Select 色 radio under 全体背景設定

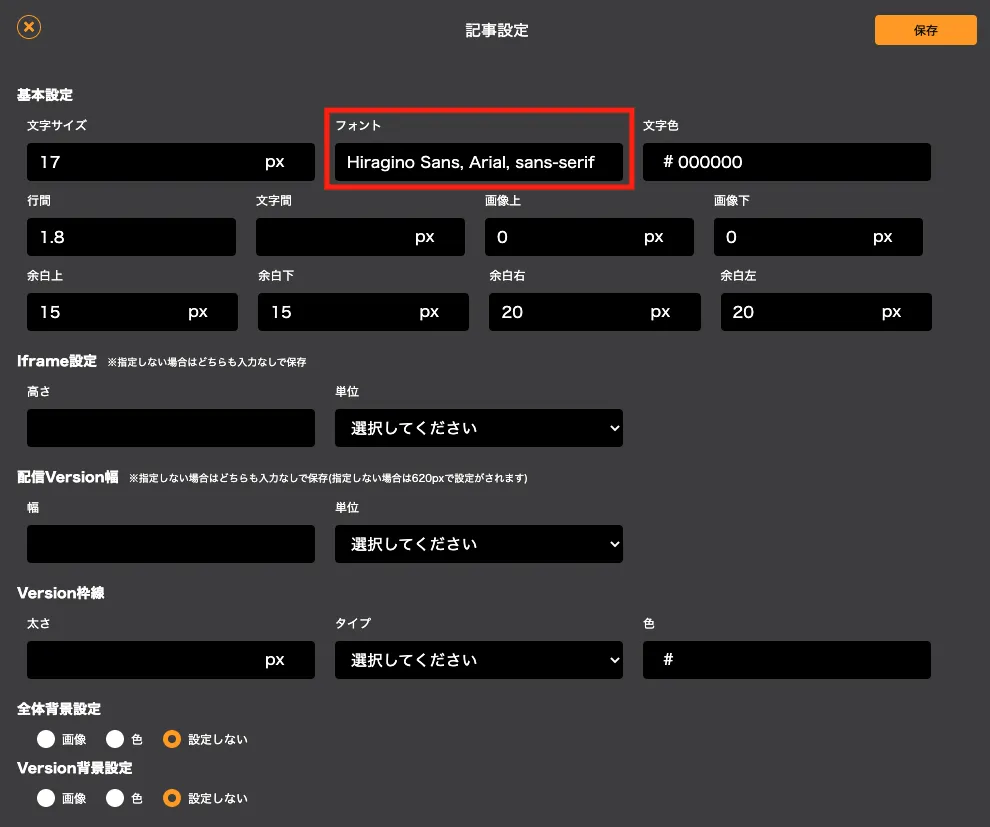click(115, 739)
